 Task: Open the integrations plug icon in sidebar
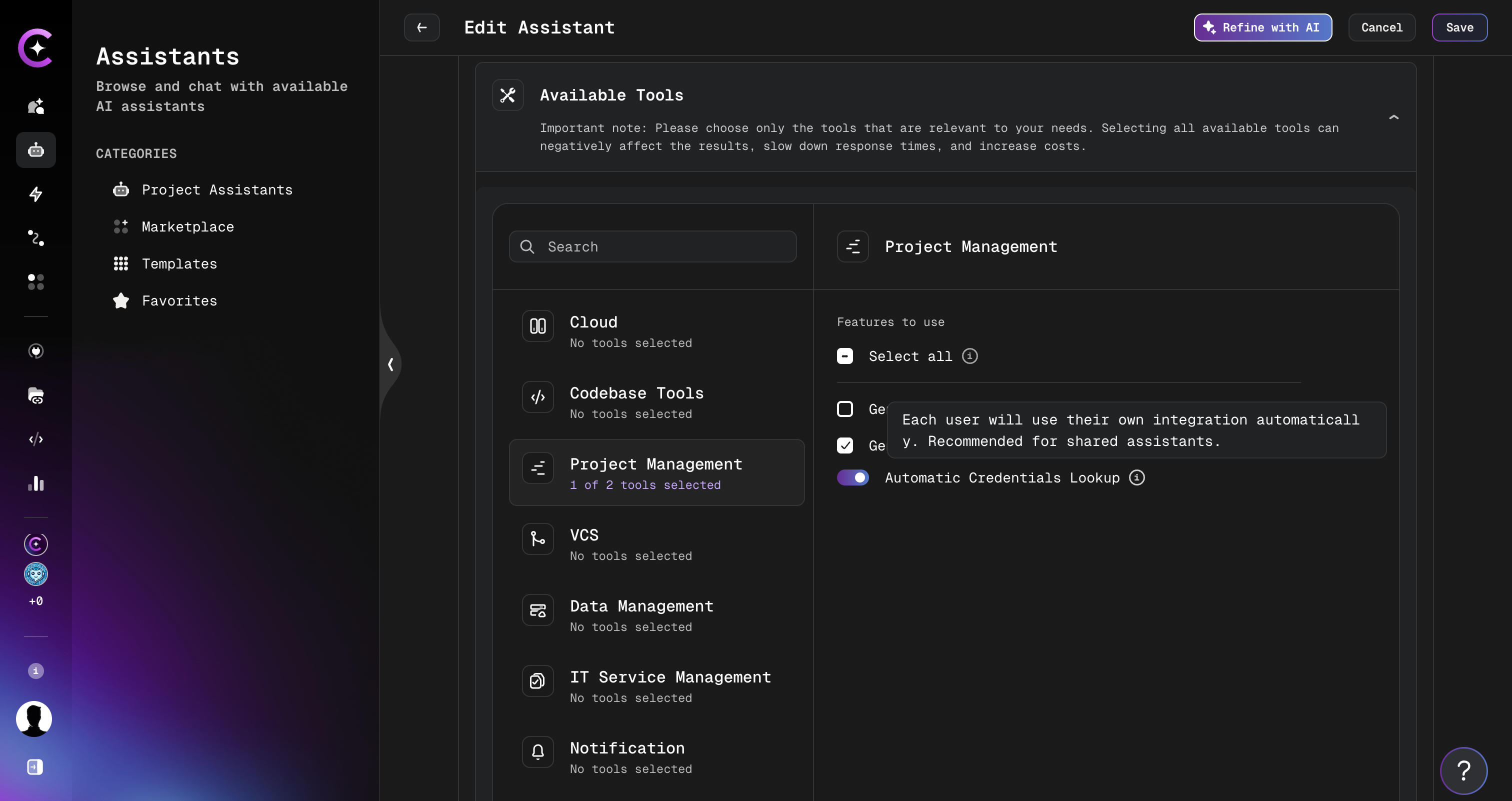tap(36, 351)
